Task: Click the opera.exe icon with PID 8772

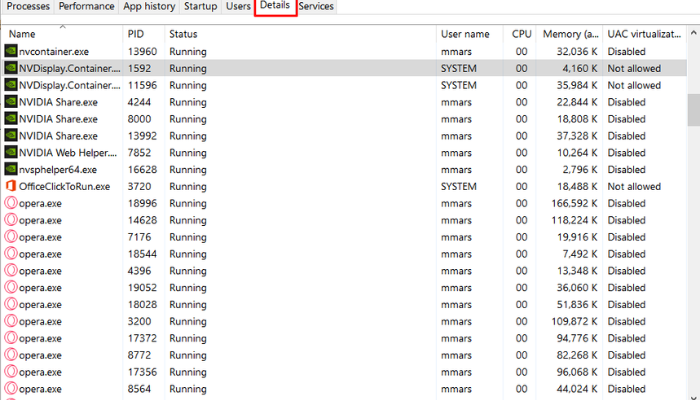Action: (x=11, y=355)
